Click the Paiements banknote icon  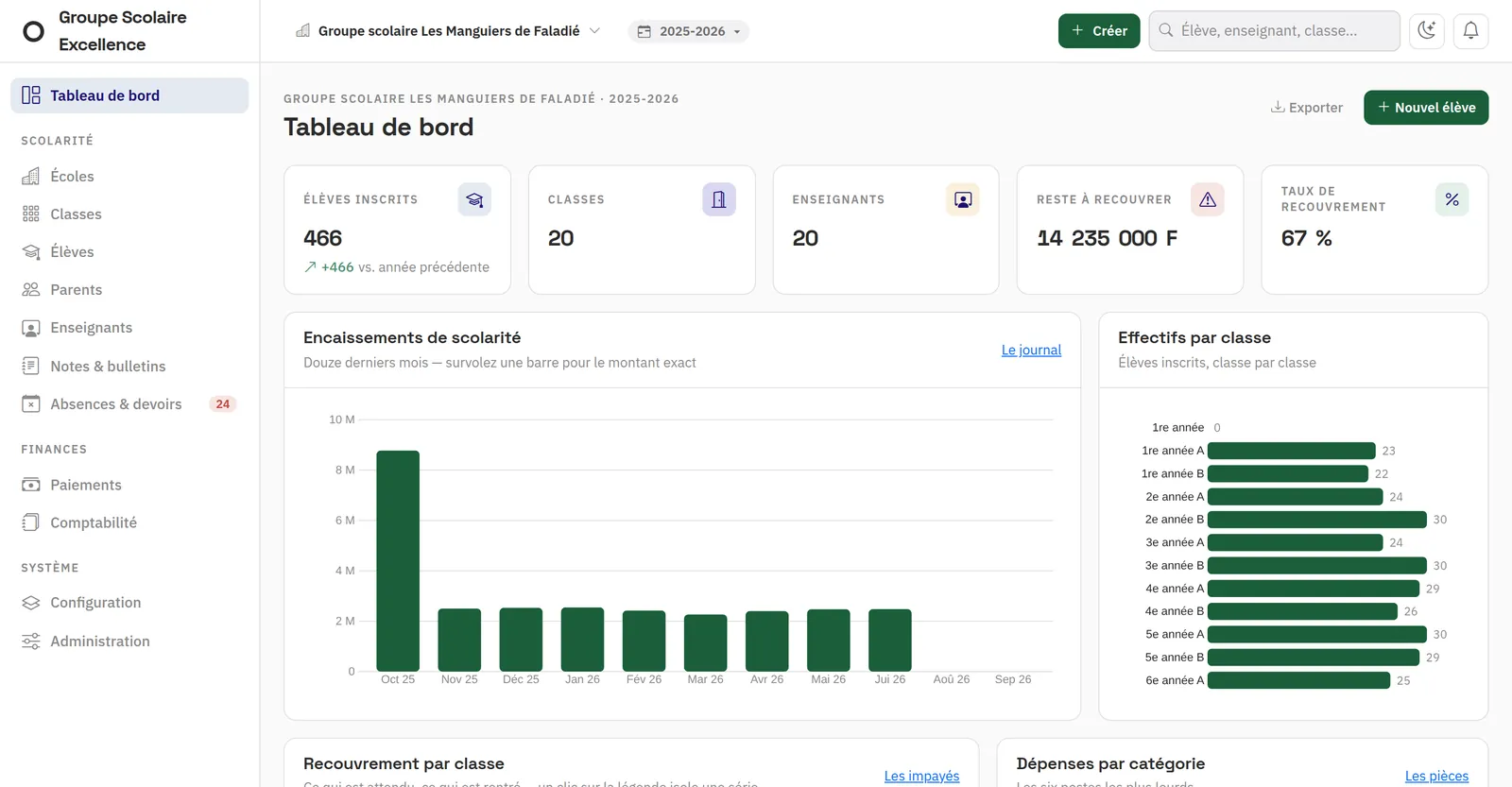31,485
